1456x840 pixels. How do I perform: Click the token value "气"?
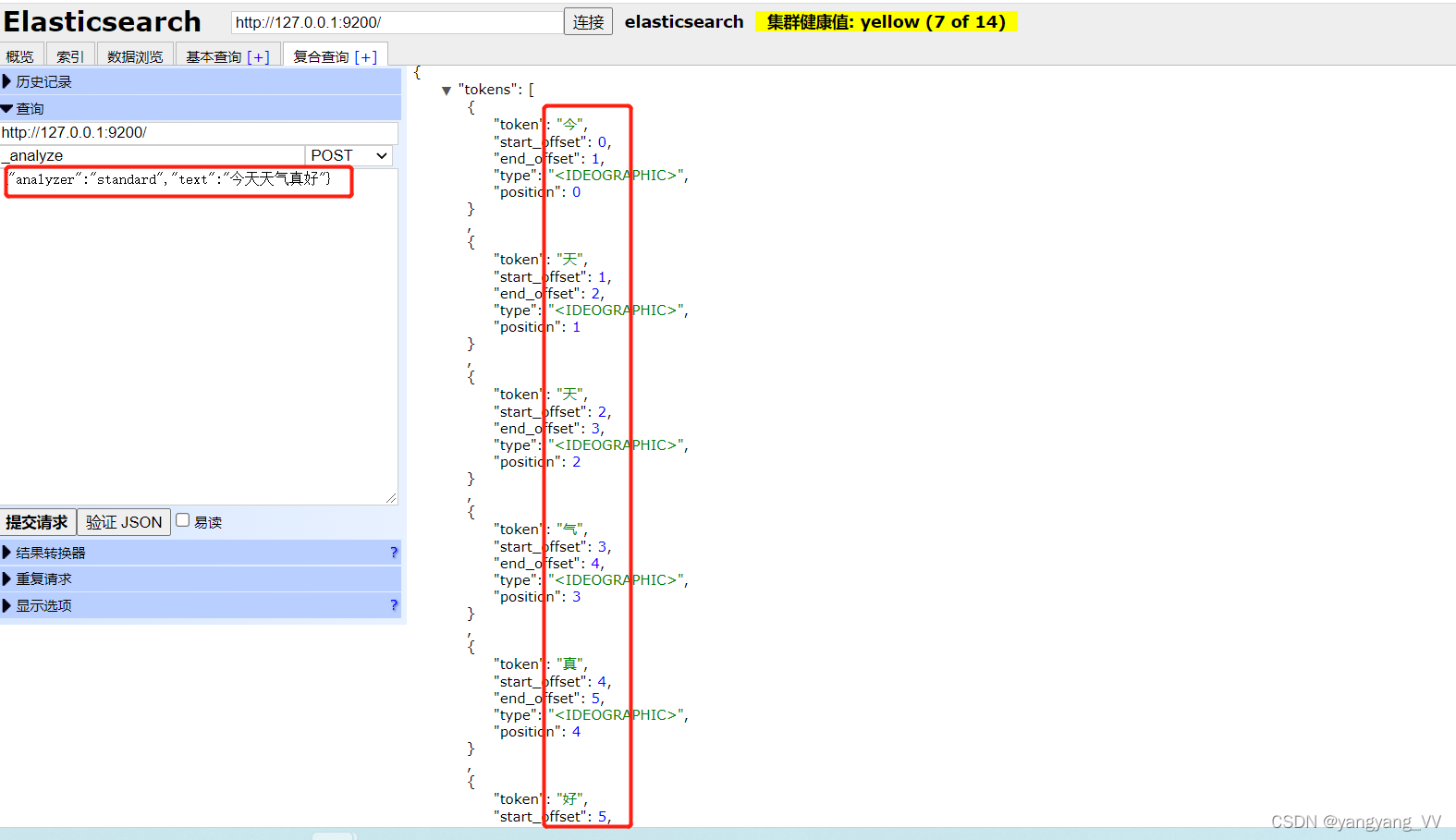click(x=569, y=530)
